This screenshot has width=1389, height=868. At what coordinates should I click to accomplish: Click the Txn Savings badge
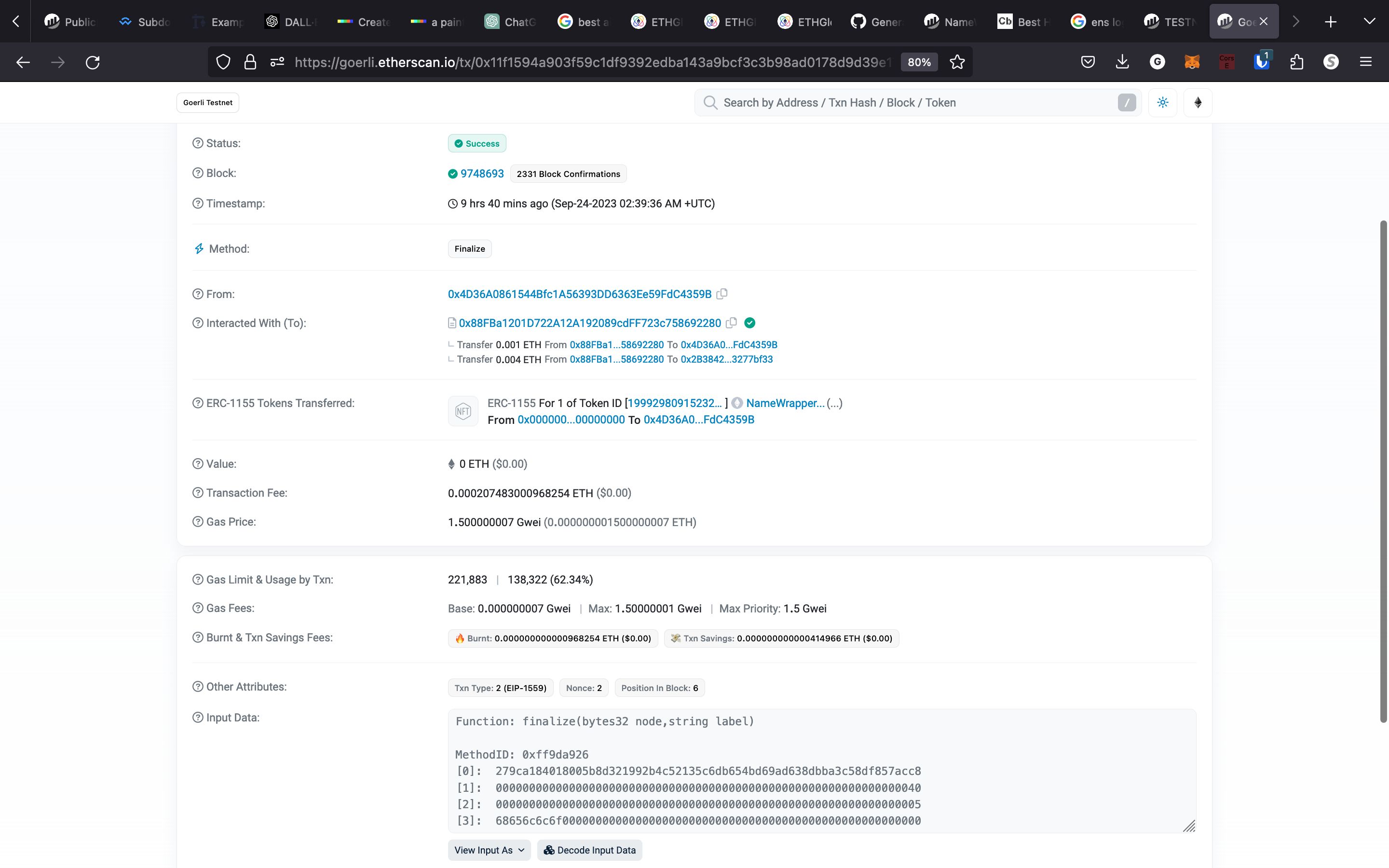click(781, 638)
